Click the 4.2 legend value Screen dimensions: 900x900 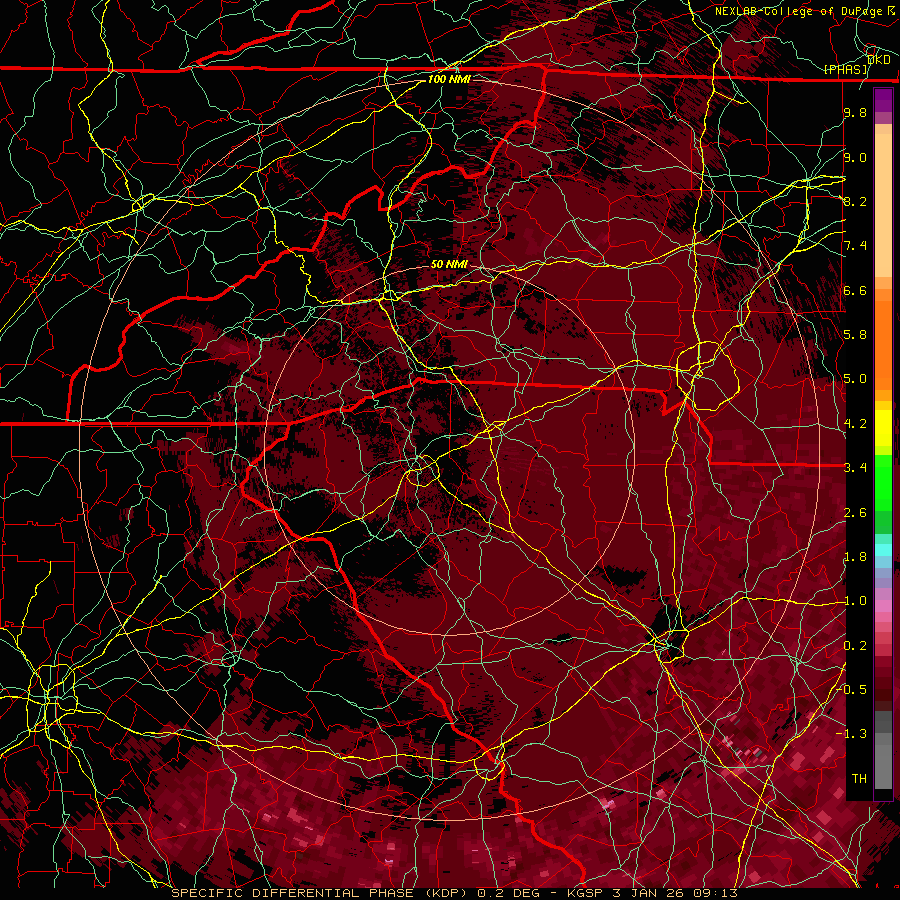pos(855,424)
